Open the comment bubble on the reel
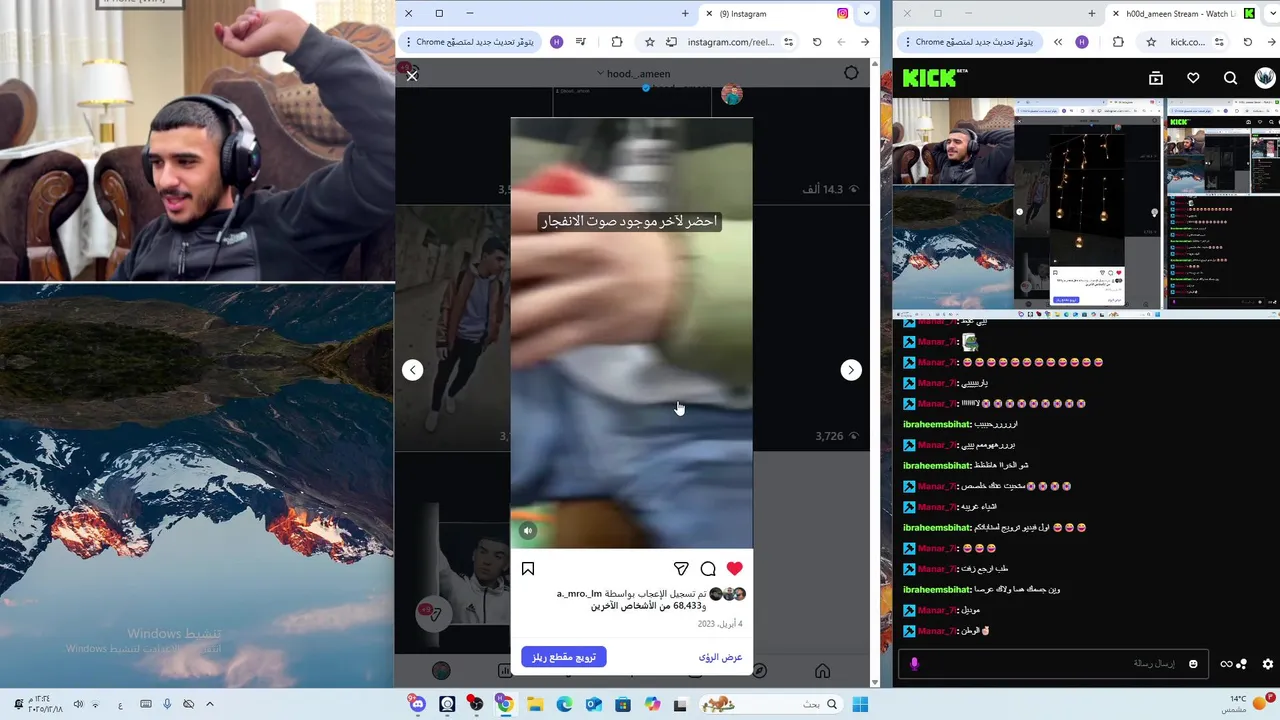The width and height of the screenshot is (1280, 720). 708,569
